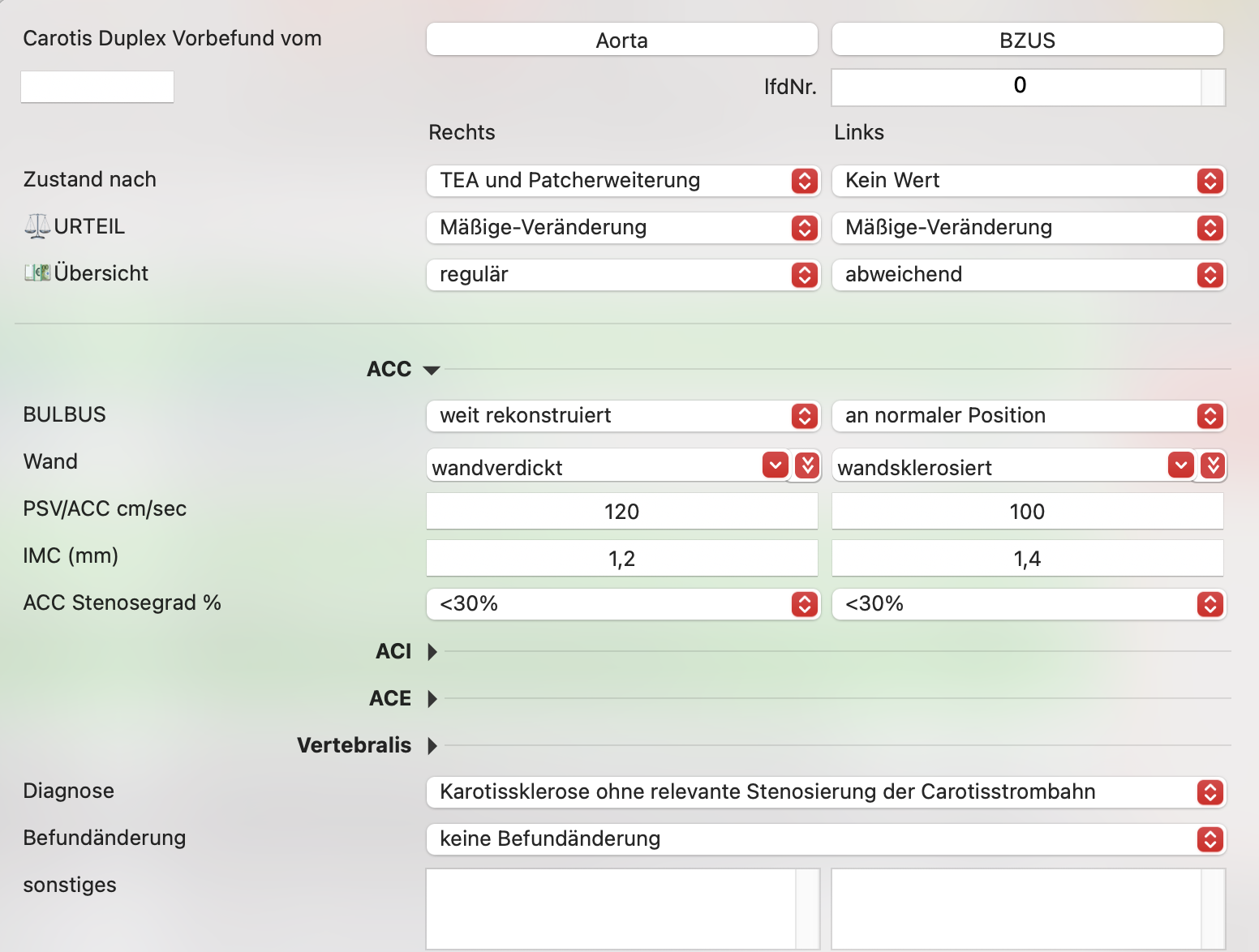Open single-chevron list for wandsklerosiert field
Screen dimensions: 1259x952
tap(1181, 465)
